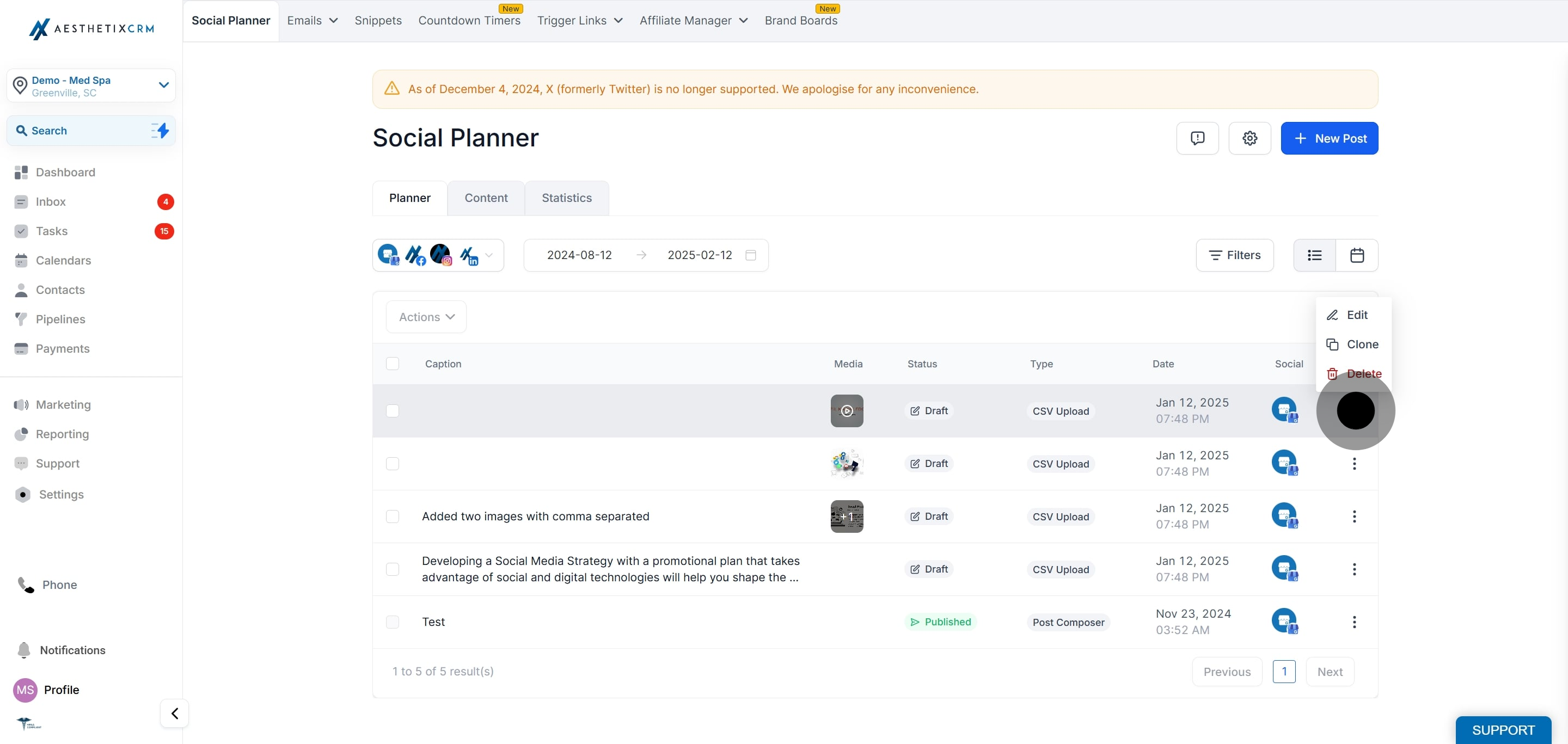Check the box for the Test post

[393, 622]
